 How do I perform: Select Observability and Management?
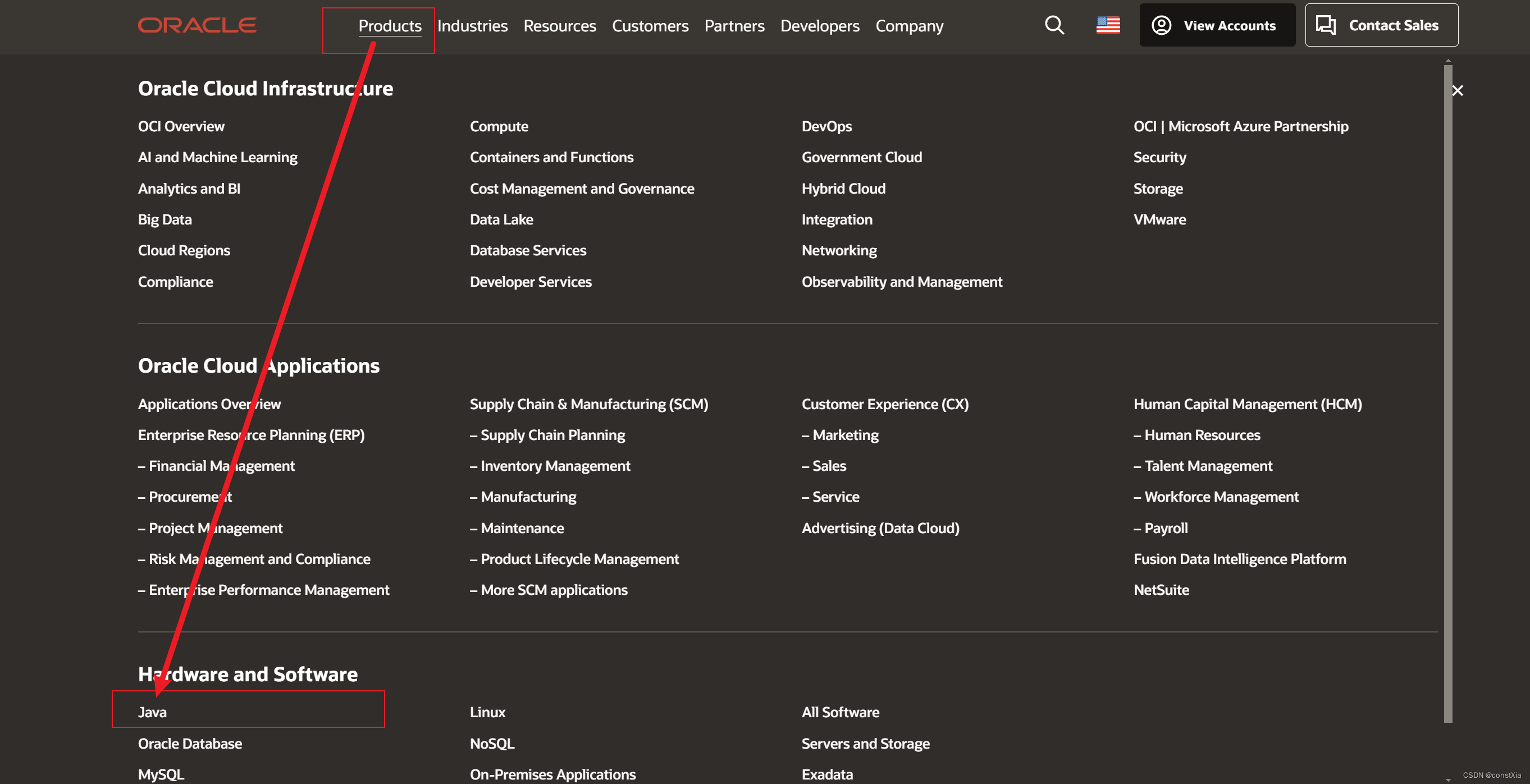tap(902, 282)
